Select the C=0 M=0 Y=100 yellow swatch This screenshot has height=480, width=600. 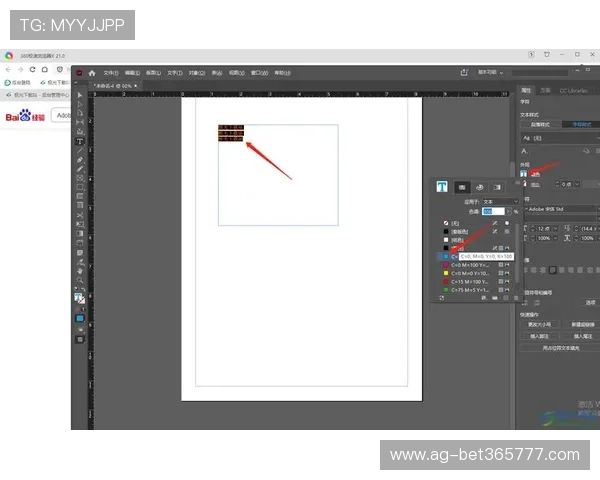(466, 272)
